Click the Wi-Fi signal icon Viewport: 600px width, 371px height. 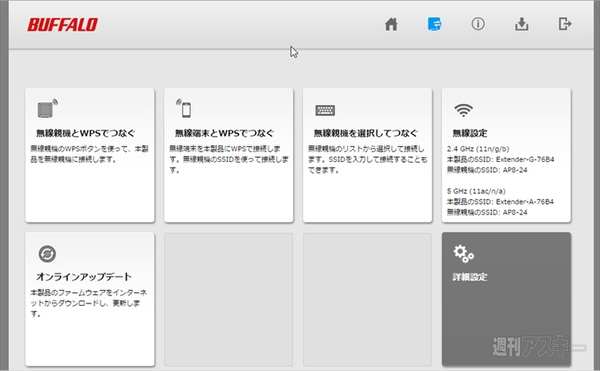coord(463,110)
